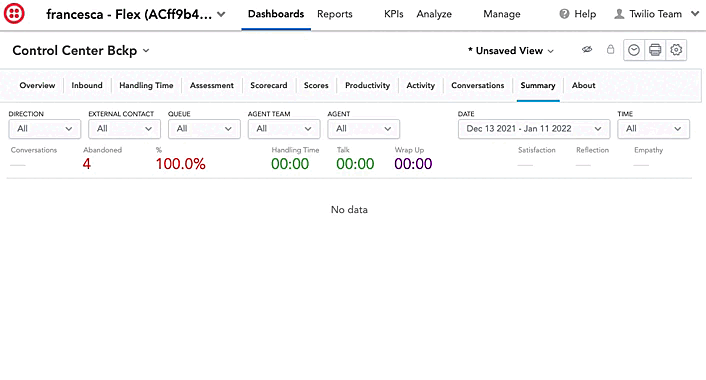706x380 pixels.
Task: Switch to the Overview tab
Action: pyautogui.click(x=37, y=85)
